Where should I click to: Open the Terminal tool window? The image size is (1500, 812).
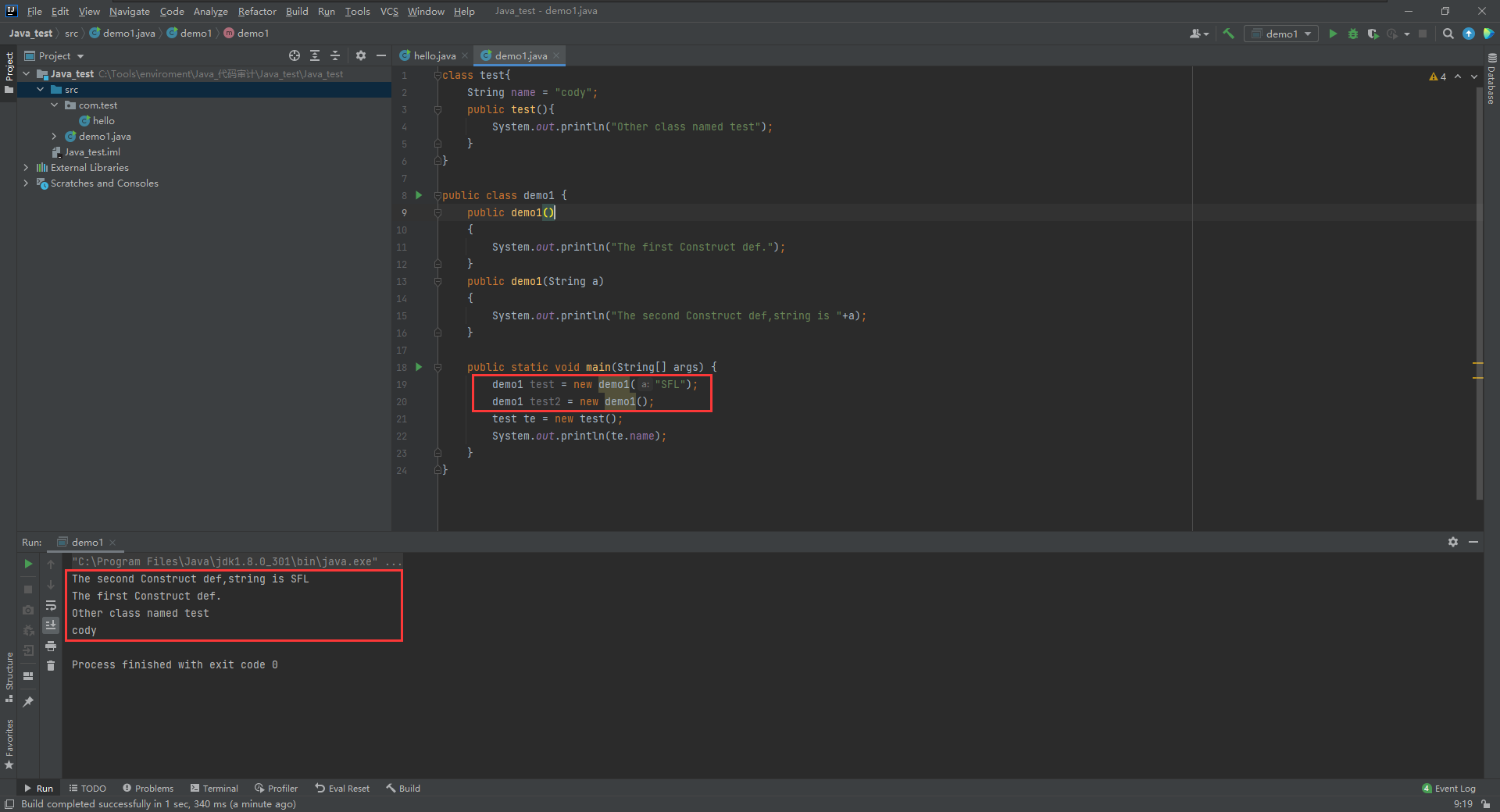pyautogui.click(x=215, y=789)
